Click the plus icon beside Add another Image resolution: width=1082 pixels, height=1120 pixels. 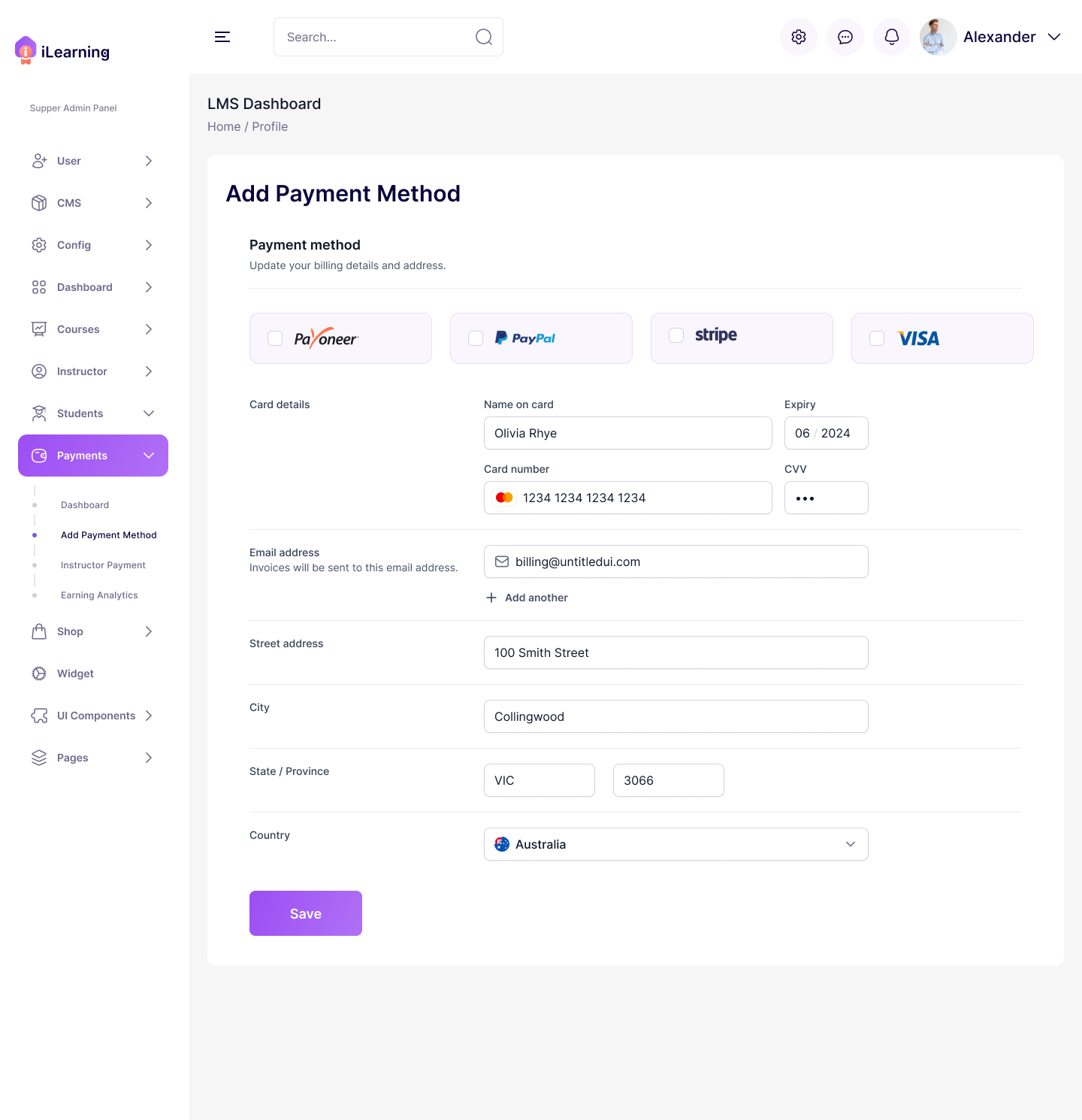491,598
